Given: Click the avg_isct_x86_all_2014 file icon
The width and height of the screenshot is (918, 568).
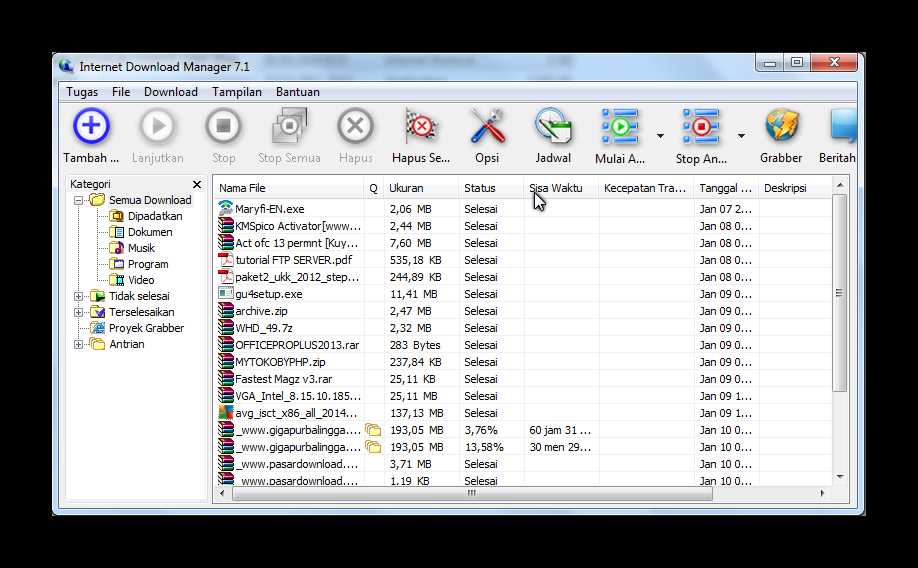Looking at the screenshot, I should pos(225,412).
